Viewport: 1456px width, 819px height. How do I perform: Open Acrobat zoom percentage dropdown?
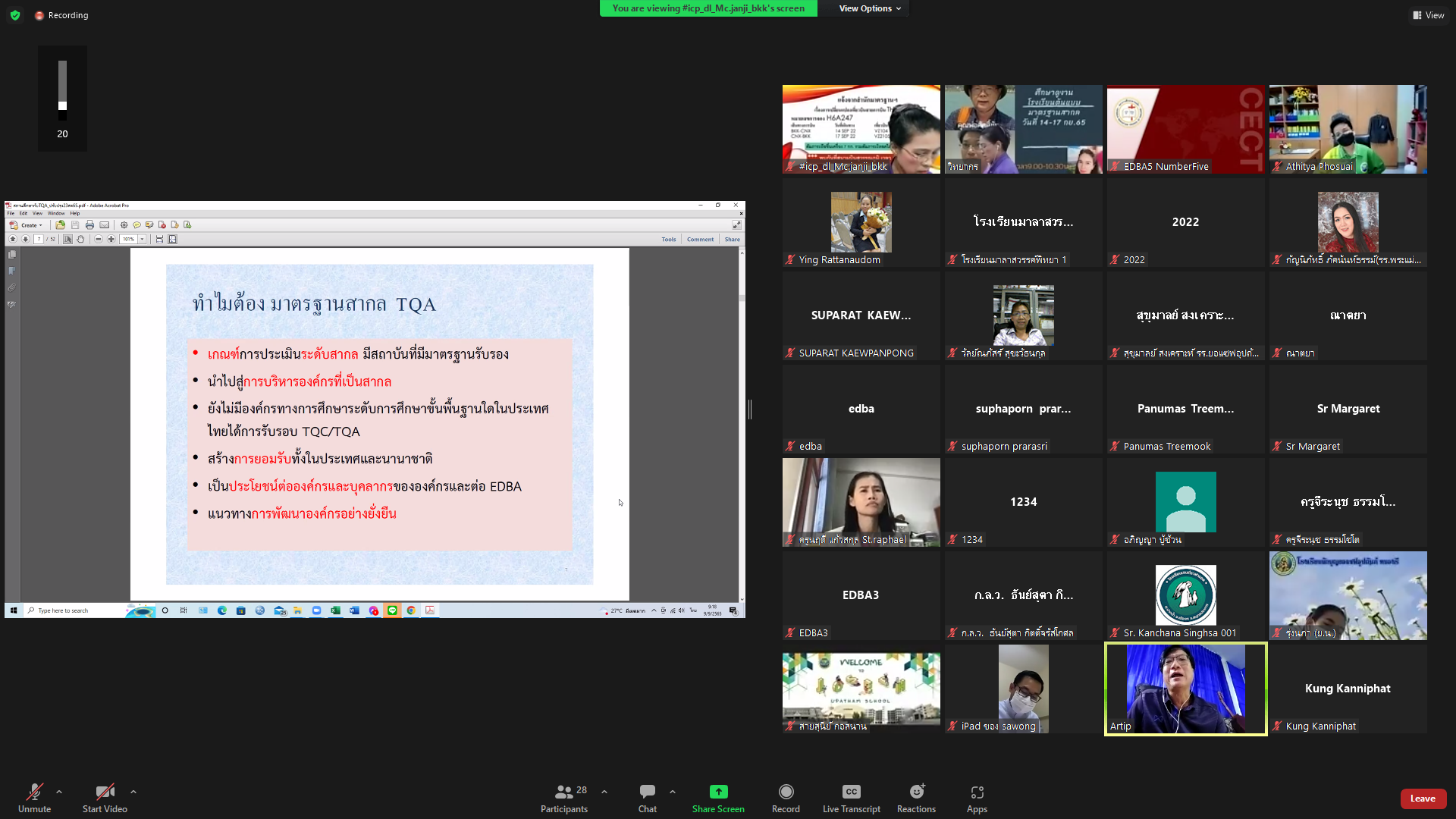[x=142, y=239]
